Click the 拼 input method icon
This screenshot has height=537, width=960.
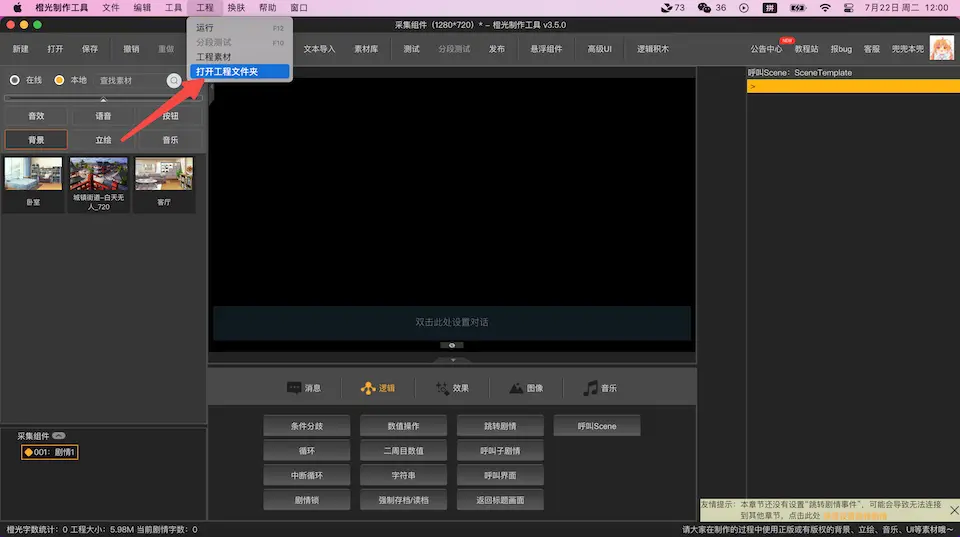770,7
